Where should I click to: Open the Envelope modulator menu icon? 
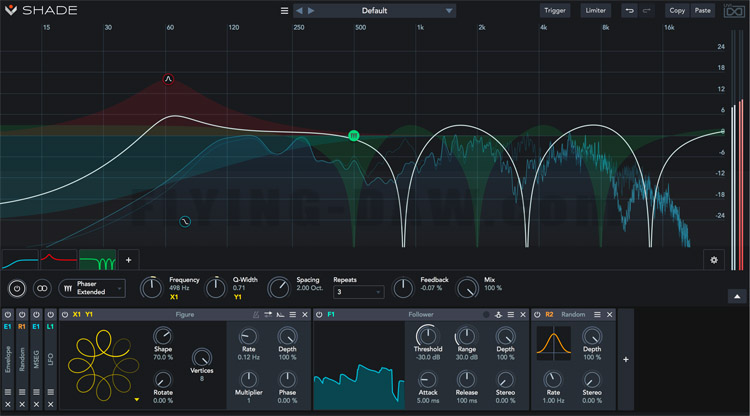(8, 392)
